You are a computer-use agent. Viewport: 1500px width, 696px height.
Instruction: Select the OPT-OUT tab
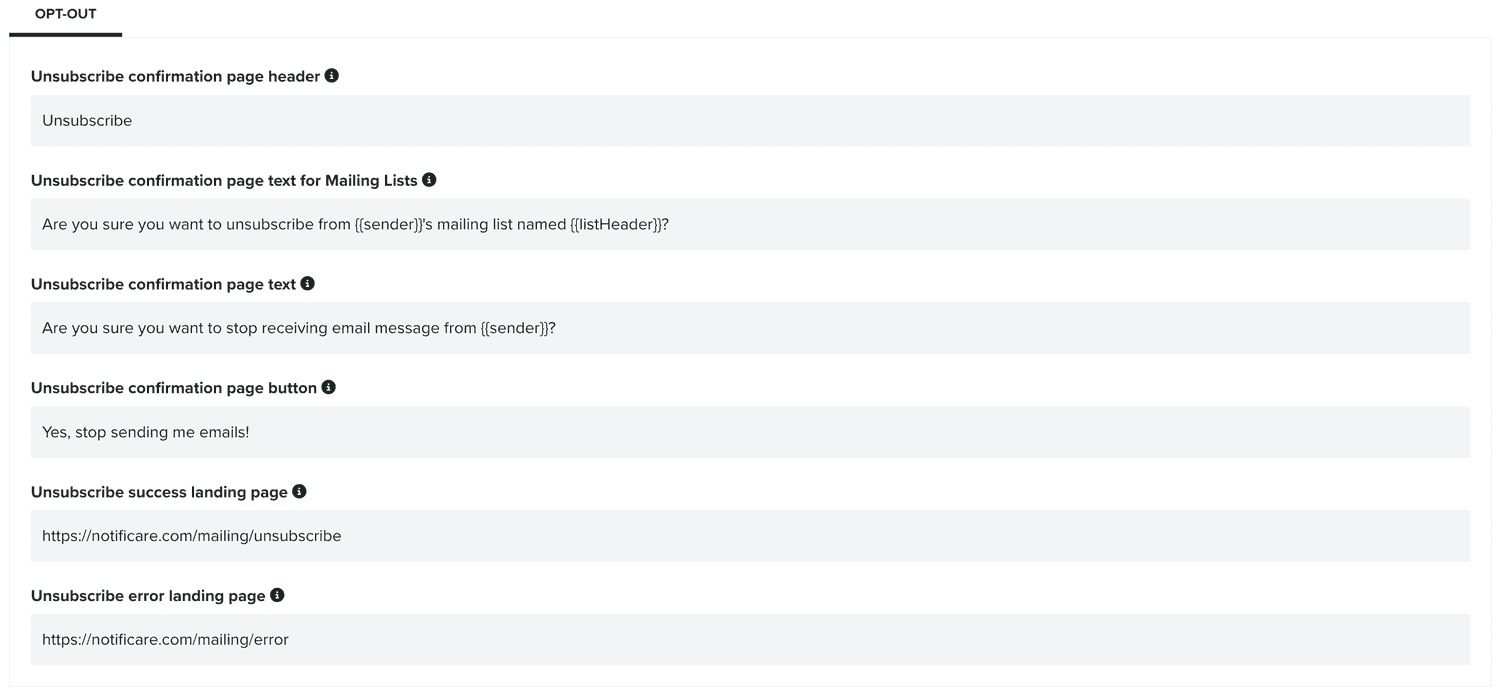pos(66,15)
